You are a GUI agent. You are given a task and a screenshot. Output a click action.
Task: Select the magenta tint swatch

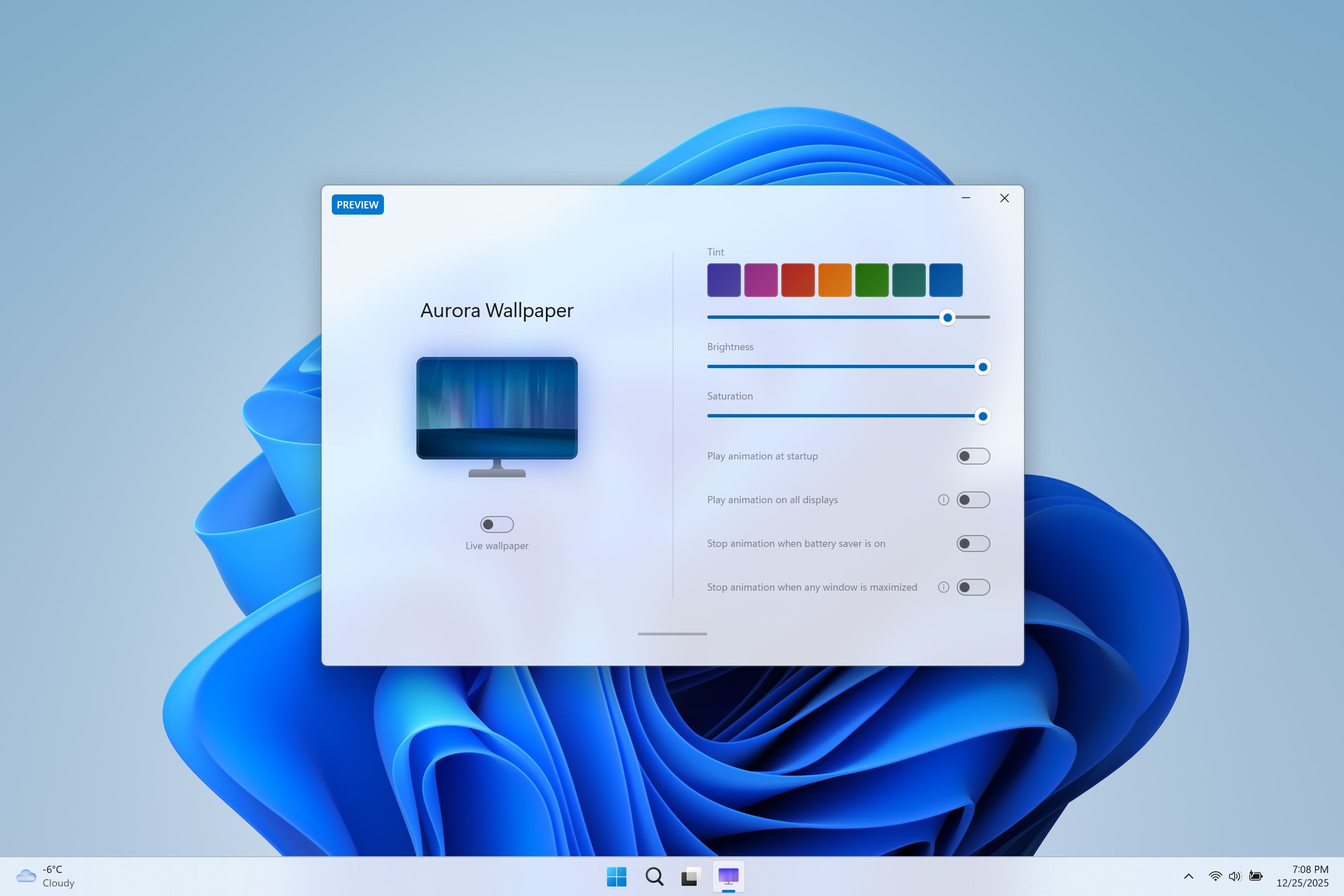tap(761, 281)
